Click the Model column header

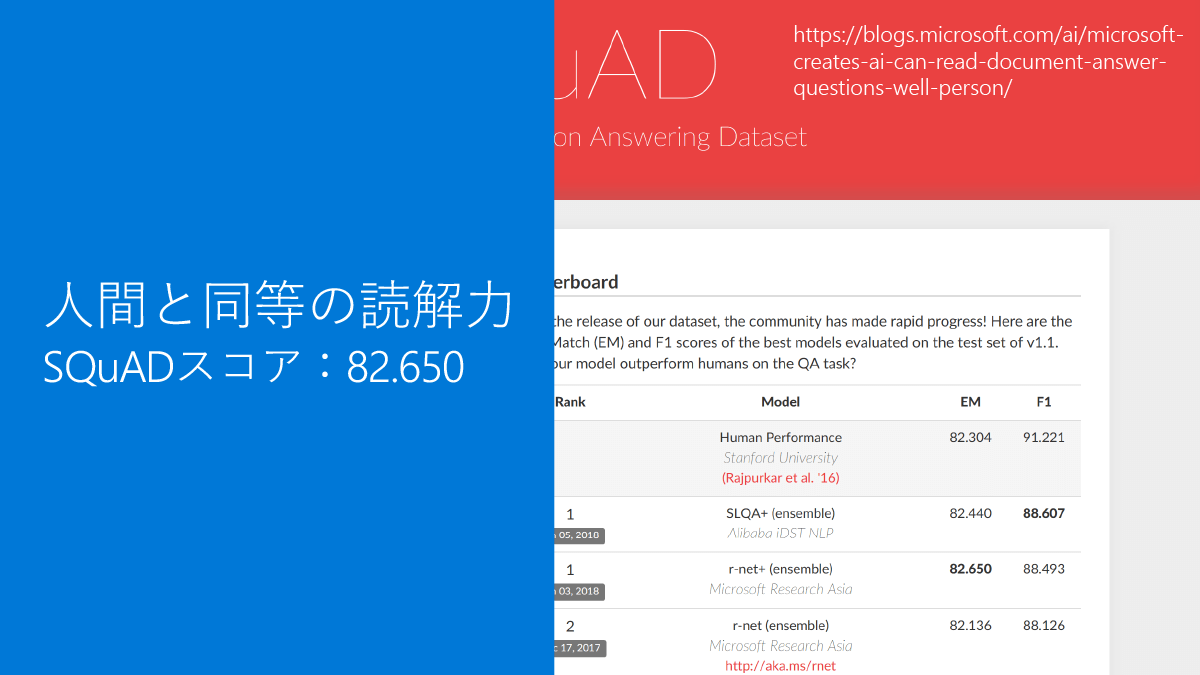tap(780, 401)
